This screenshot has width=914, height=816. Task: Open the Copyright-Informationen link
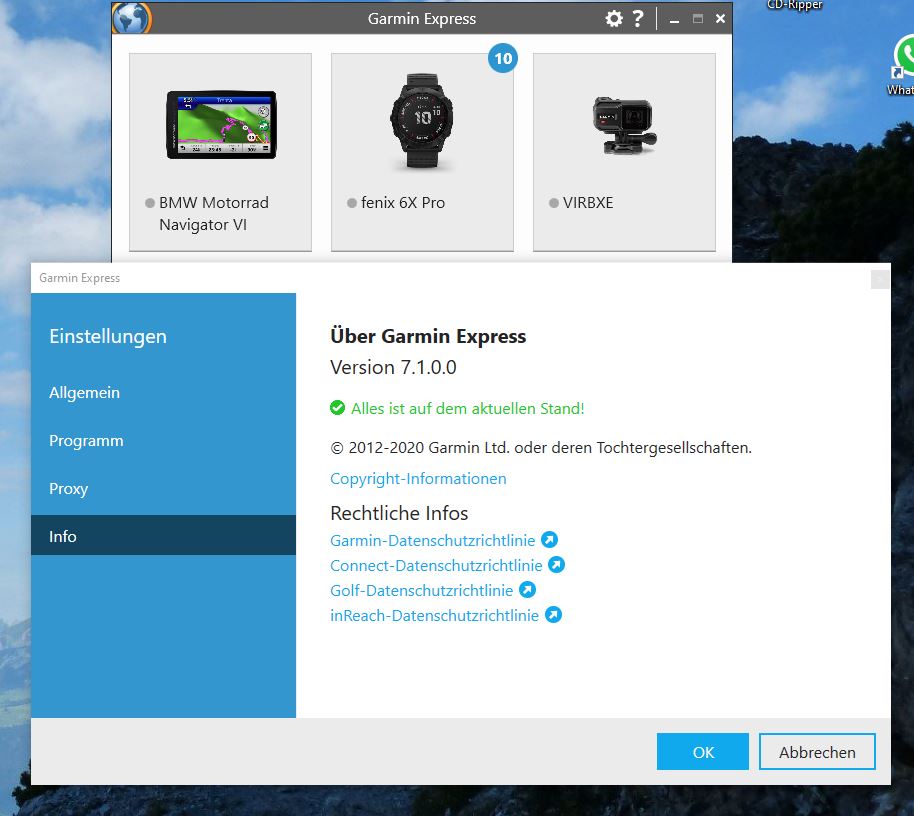pos(418,479)
